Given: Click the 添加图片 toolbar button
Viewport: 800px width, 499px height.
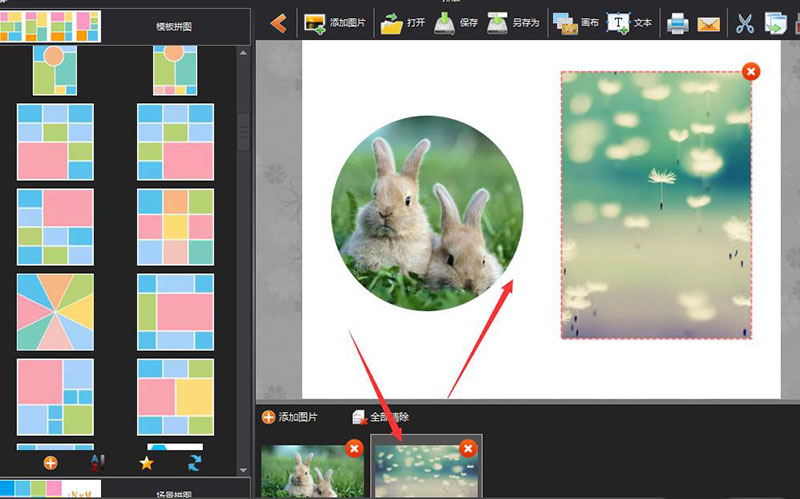Looking at the screenshot, I should [x=335, y=23].
